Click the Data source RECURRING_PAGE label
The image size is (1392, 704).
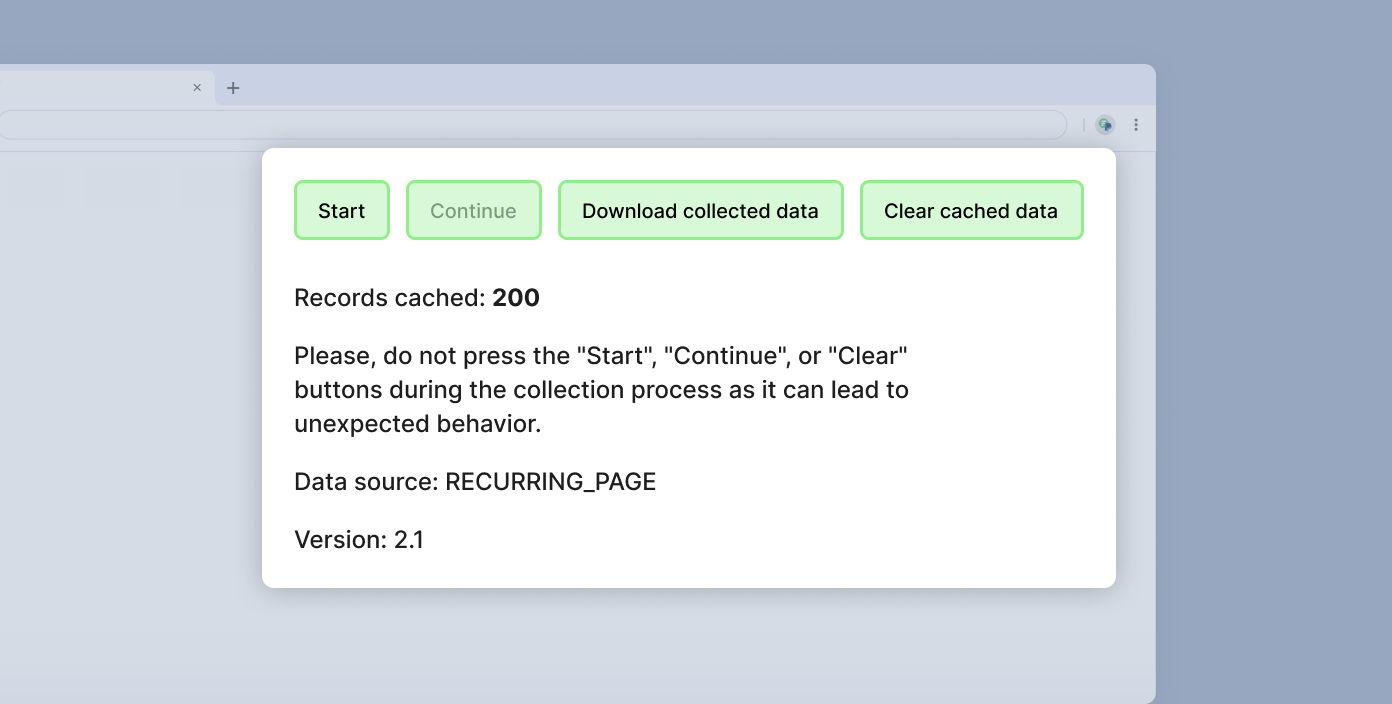(x=474, y=481)
